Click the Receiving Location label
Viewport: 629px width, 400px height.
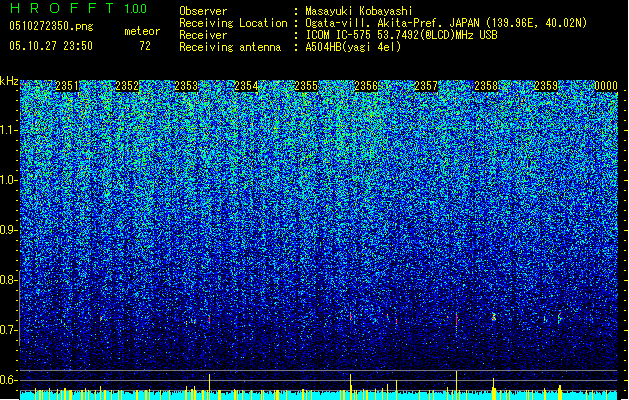click(x=233, y=23)
